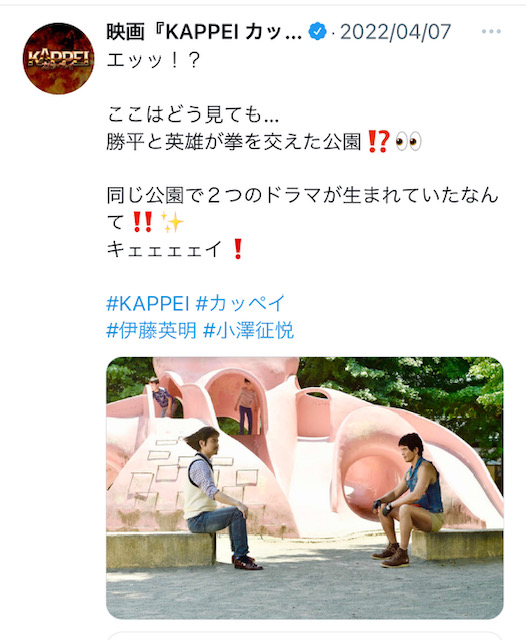Image resolution: width=526 pixels, height=640 pixels.
Task: Open the attached octopus playground photo
Action: coord(305,488)
